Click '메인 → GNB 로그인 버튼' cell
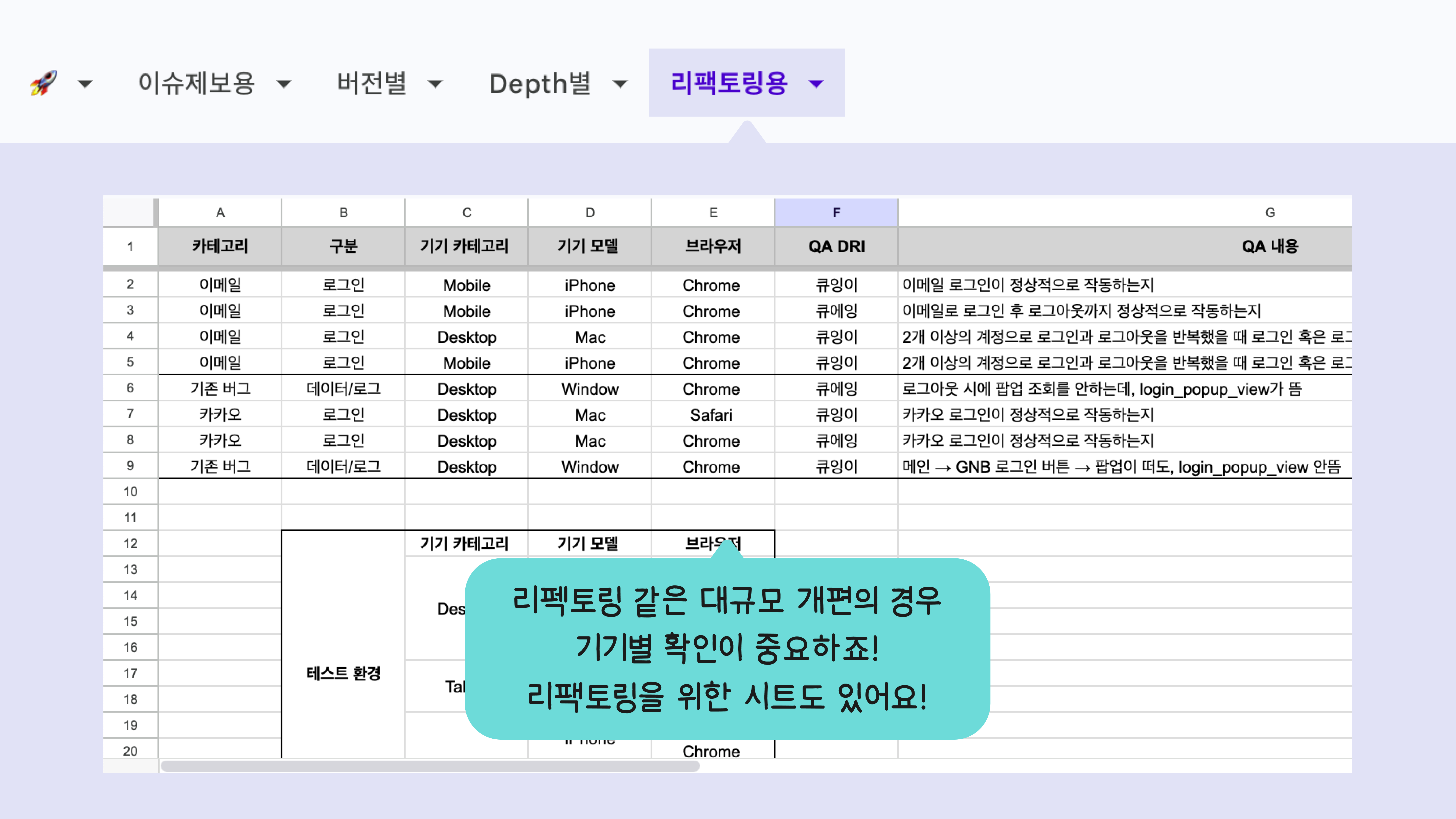The image size is (1456, 819). coord(1125,467)
